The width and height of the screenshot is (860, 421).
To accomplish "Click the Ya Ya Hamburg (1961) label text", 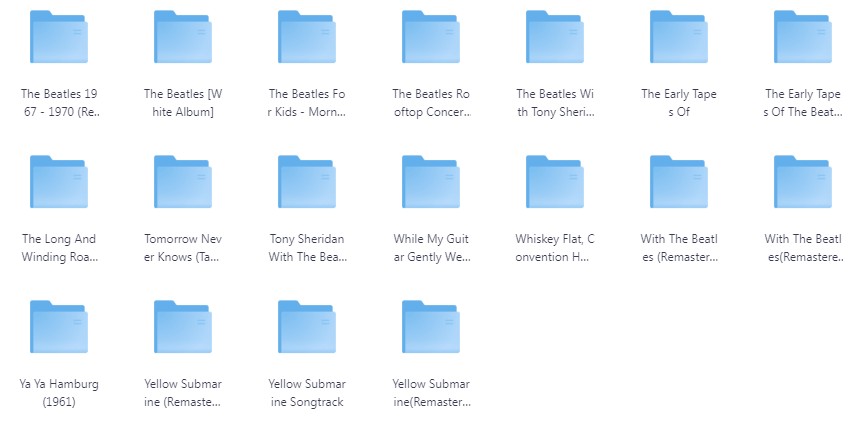I will coord(59,393).
